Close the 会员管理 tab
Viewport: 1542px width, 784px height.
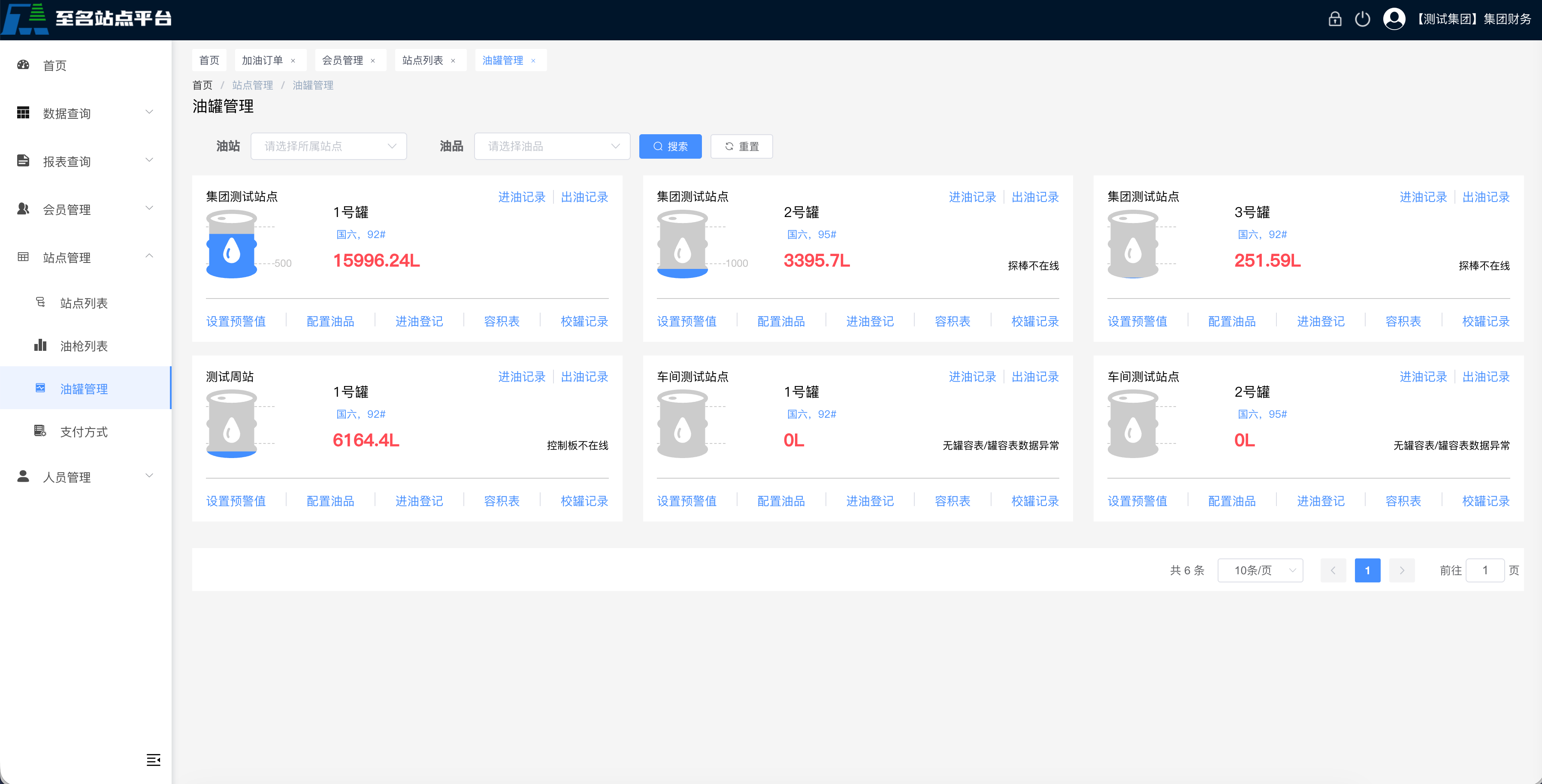pyautogui.click(x=373, y=60)
